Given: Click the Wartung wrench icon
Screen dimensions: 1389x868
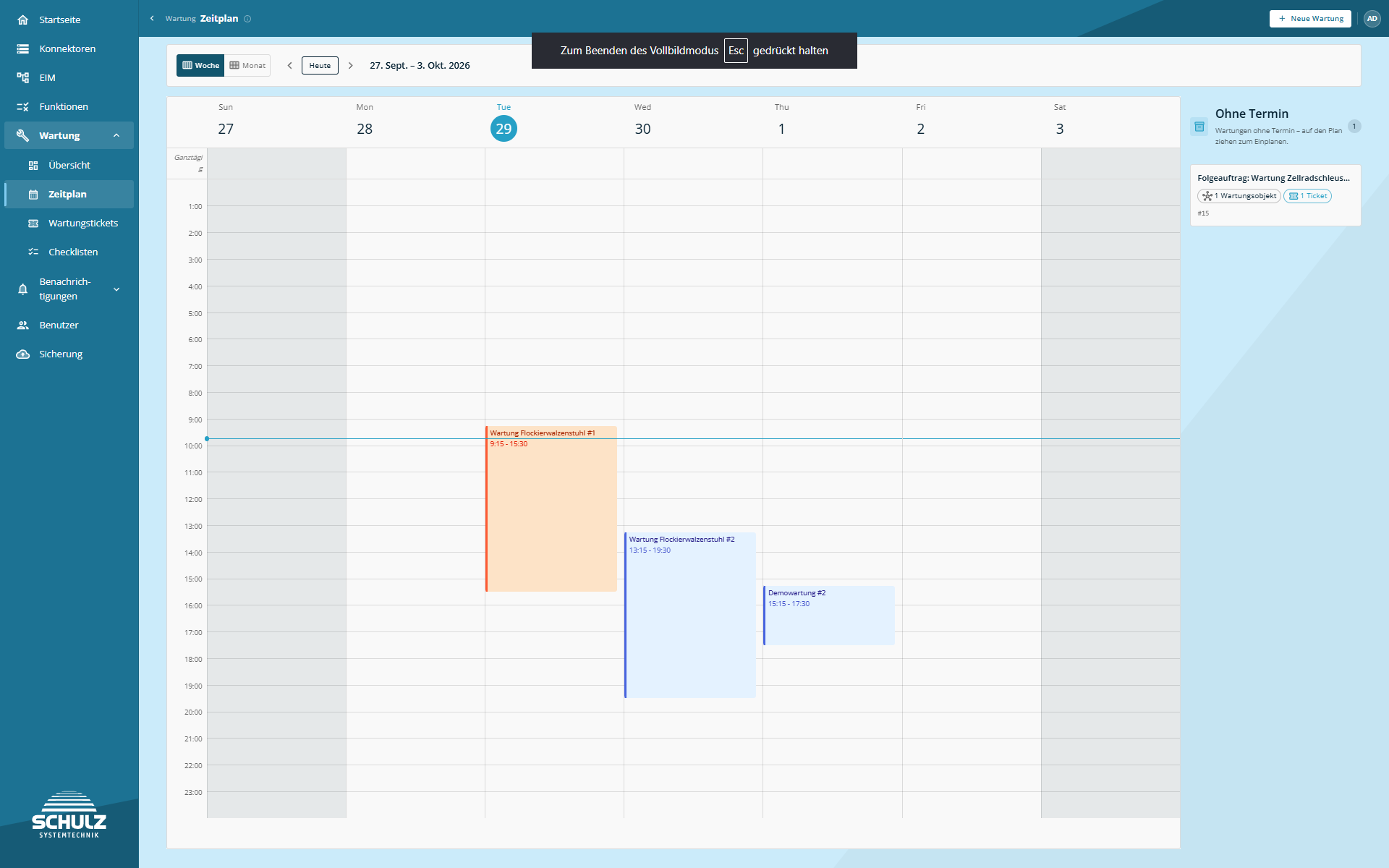Looking at the screenshot, I should [x=23, y=135].
